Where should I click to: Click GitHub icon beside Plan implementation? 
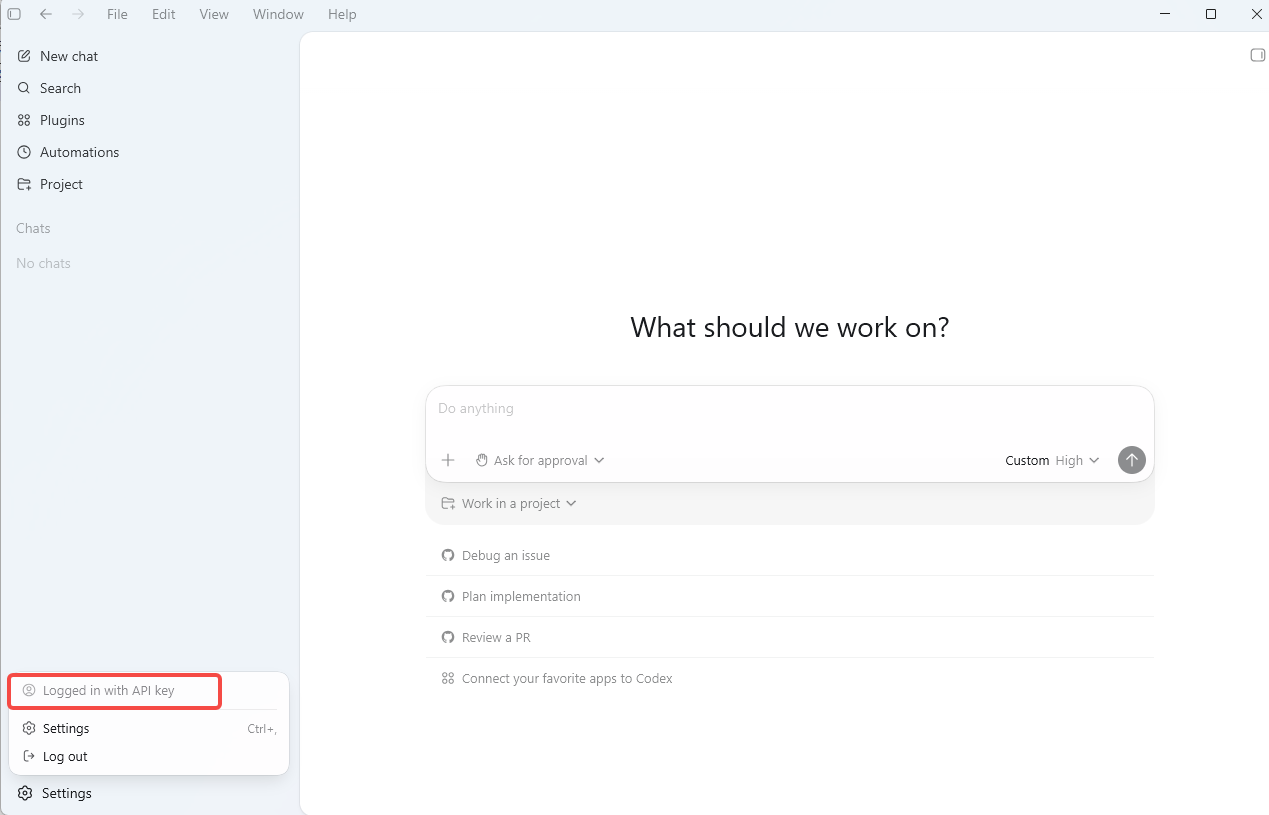pyautogui.click(x=448, y=596)
